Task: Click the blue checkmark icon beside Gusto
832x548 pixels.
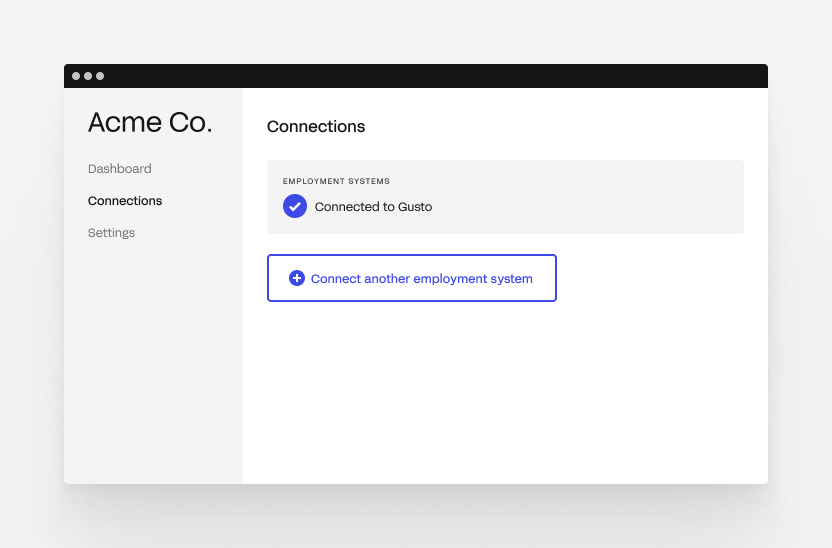Action: [x=294, y=206]
